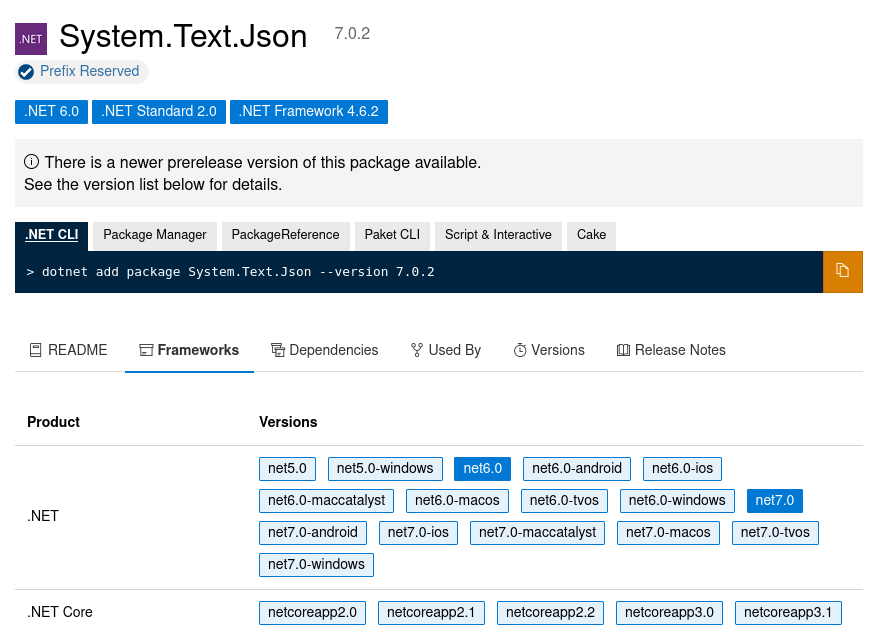Viewport: 877px width, 636px height.
Task: Click the net6.0-macos badge
Action: (458, 501)
